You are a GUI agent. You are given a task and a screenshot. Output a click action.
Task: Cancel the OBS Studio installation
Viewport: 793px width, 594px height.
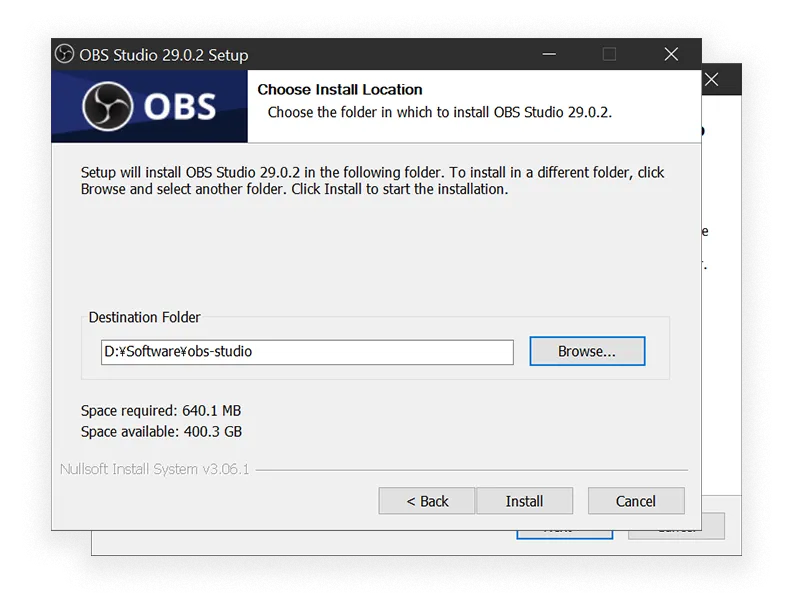635,501
